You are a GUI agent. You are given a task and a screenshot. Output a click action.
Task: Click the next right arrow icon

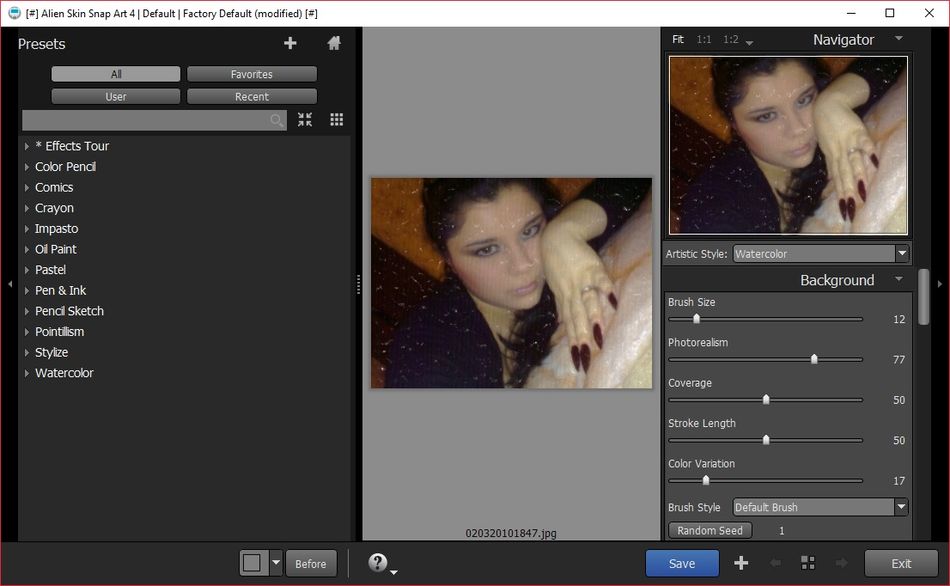(842, 563)
